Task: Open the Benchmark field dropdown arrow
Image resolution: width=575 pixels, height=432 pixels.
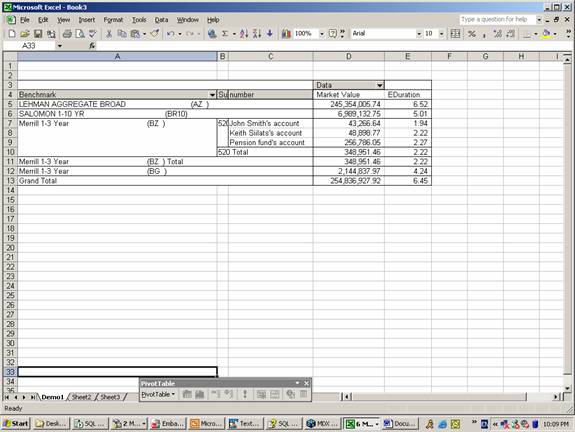Action: pyautogui.click(x=212, y=95)
